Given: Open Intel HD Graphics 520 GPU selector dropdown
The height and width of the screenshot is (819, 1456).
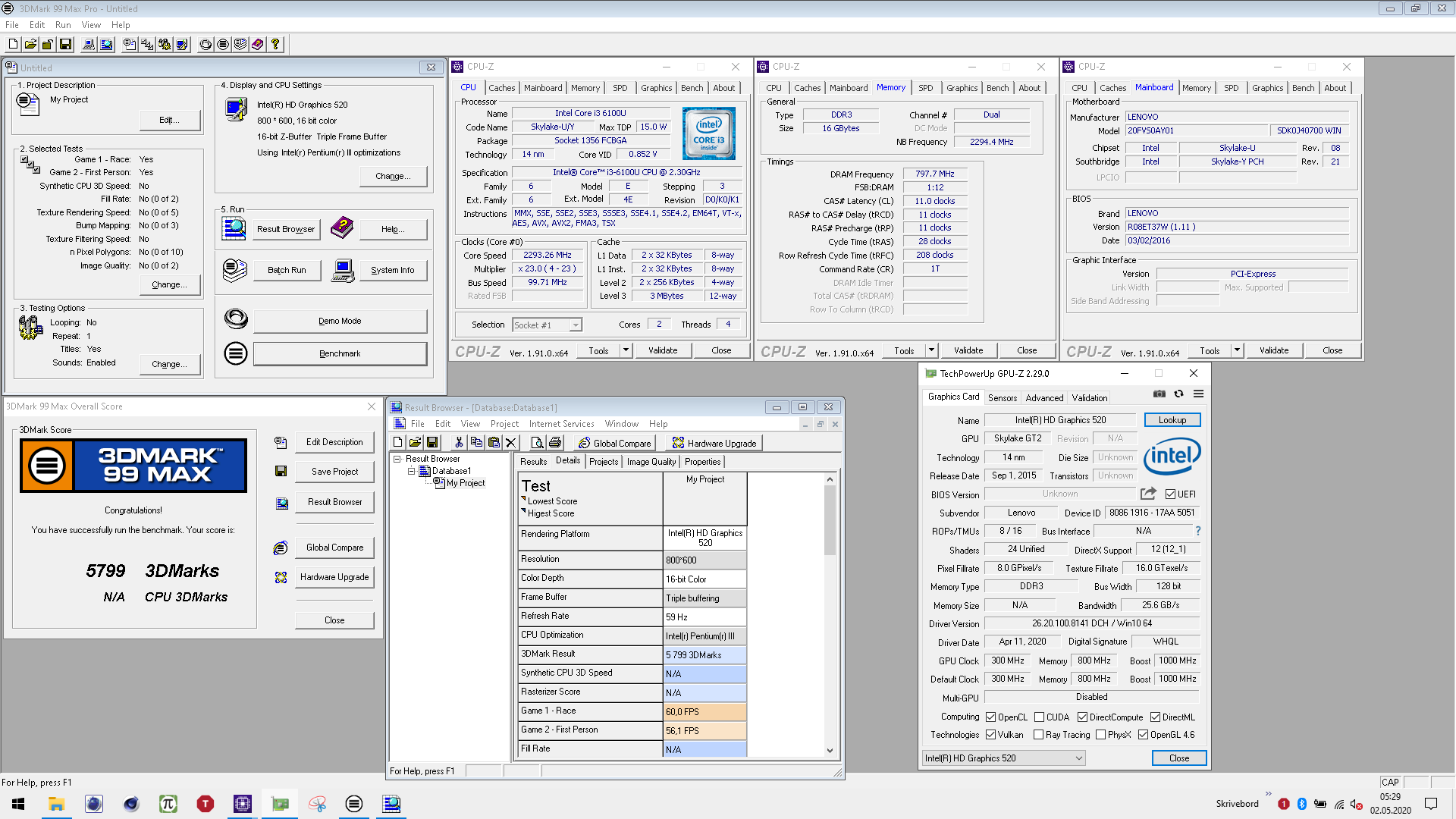Looking at the screenshot, I should (1004, 758).
